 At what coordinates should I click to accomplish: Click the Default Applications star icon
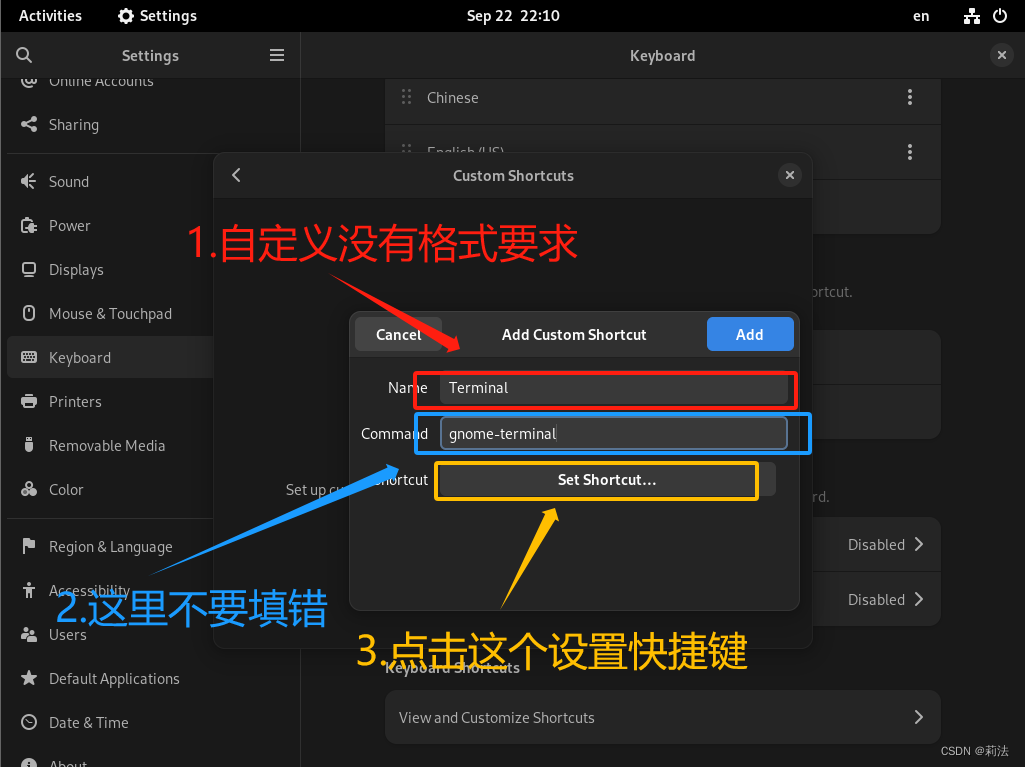29,678
